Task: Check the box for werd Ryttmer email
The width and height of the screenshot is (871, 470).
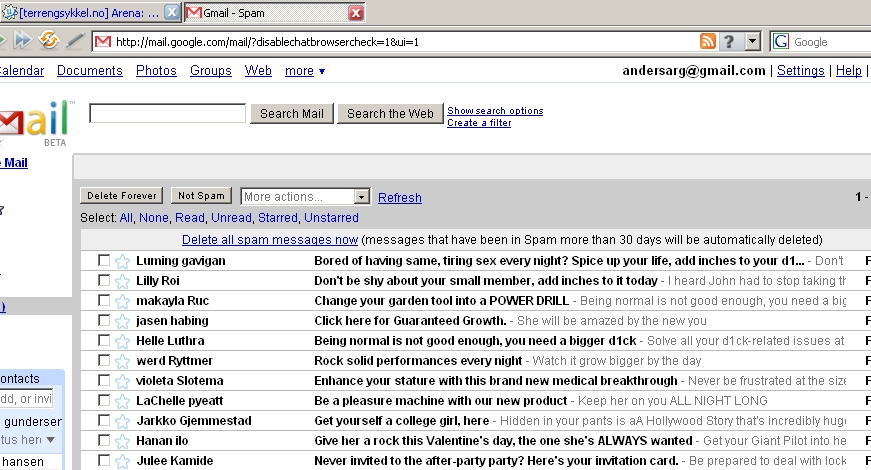Action: point(103,360)
